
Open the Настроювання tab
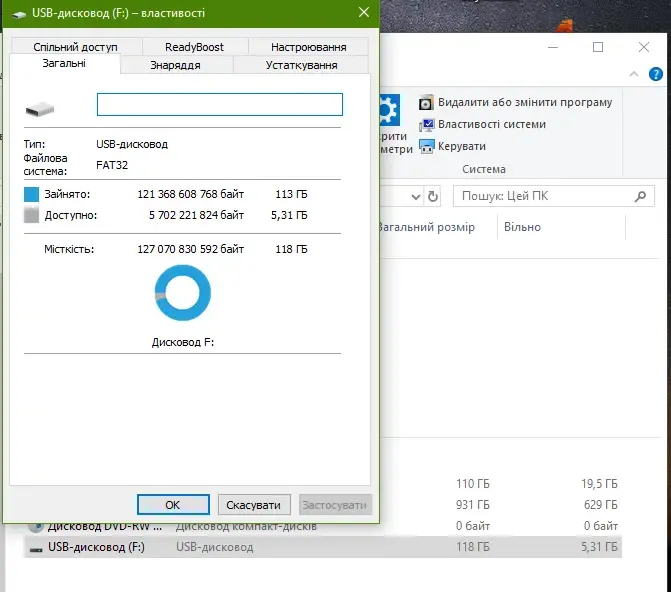309,47
